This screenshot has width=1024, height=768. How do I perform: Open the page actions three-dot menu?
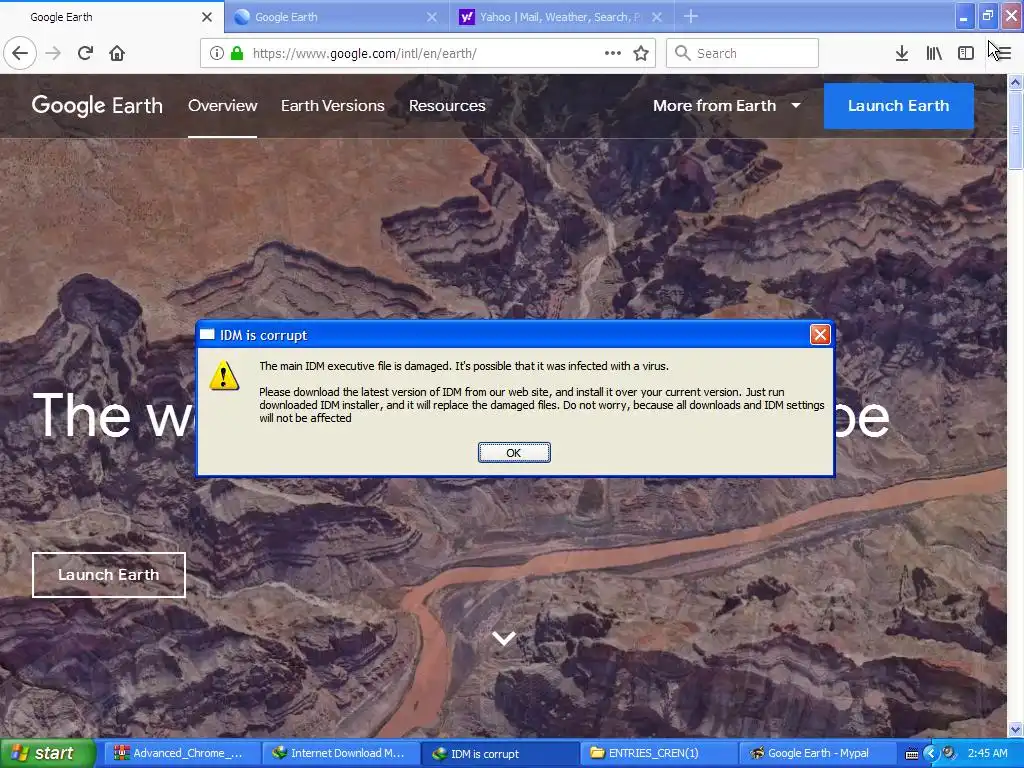tap(613, 53)
